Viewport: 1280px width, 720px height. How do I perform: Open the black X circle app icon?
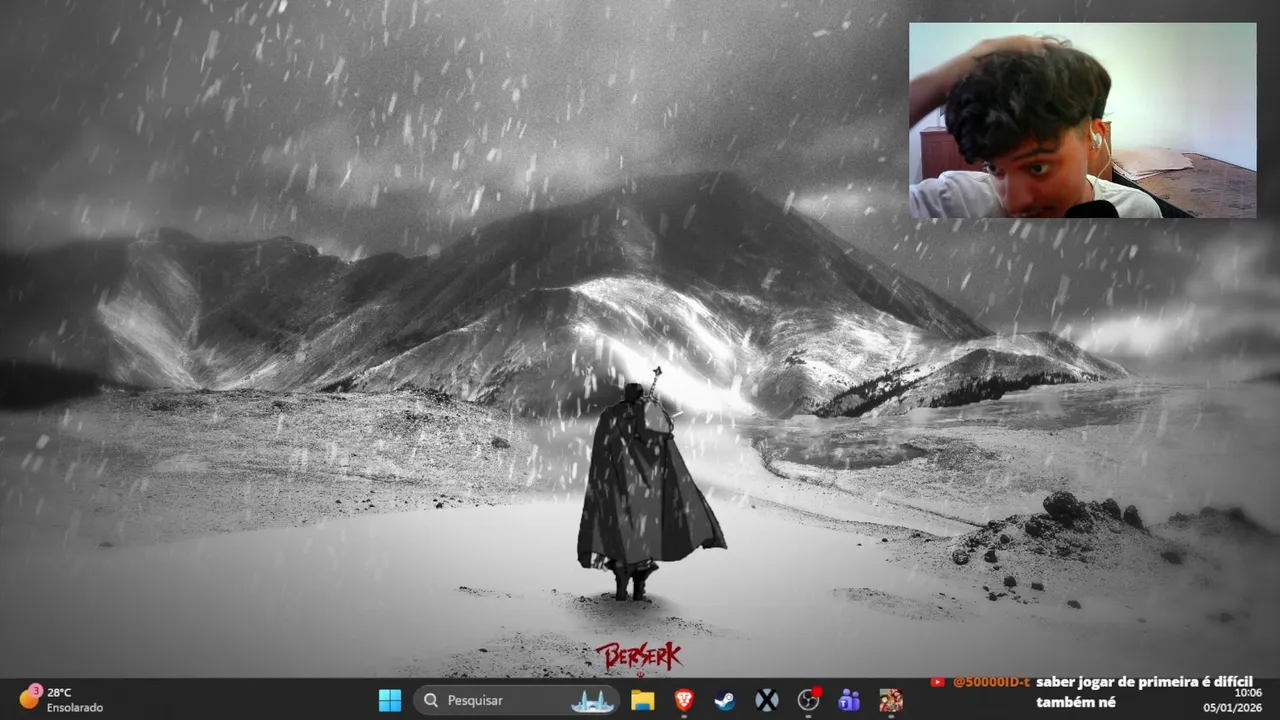click(767, 700)
